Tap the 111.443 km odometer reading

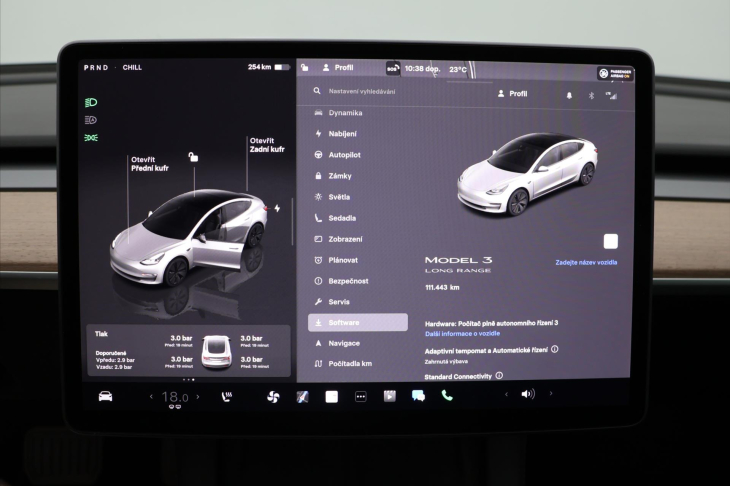coord(442,287)
